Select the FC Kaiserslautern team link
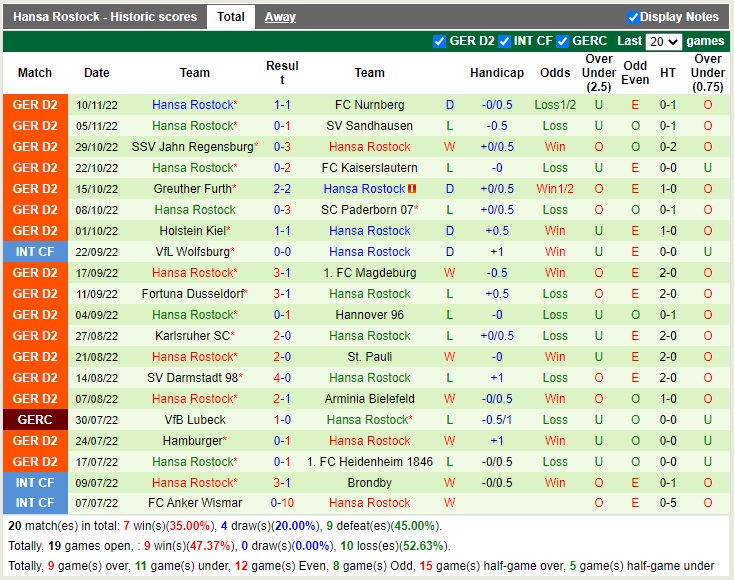The height and width of the screenshot is (580, 734). pyautogui.click(x=369, y=168)
